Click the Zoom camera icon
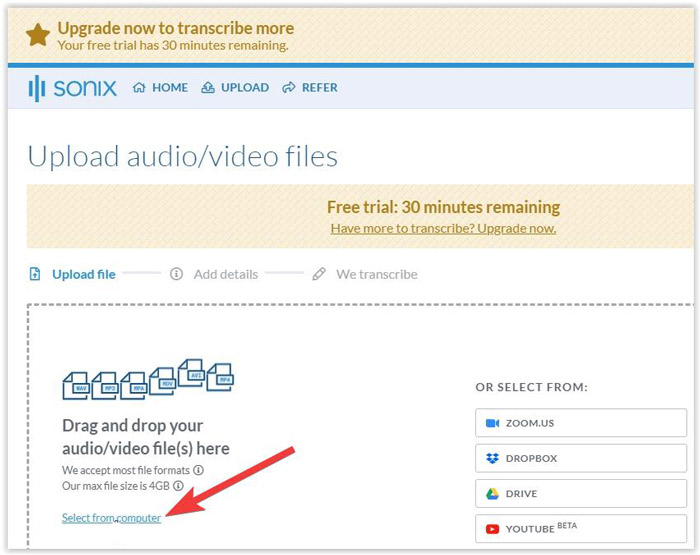 tap(492, 423)
